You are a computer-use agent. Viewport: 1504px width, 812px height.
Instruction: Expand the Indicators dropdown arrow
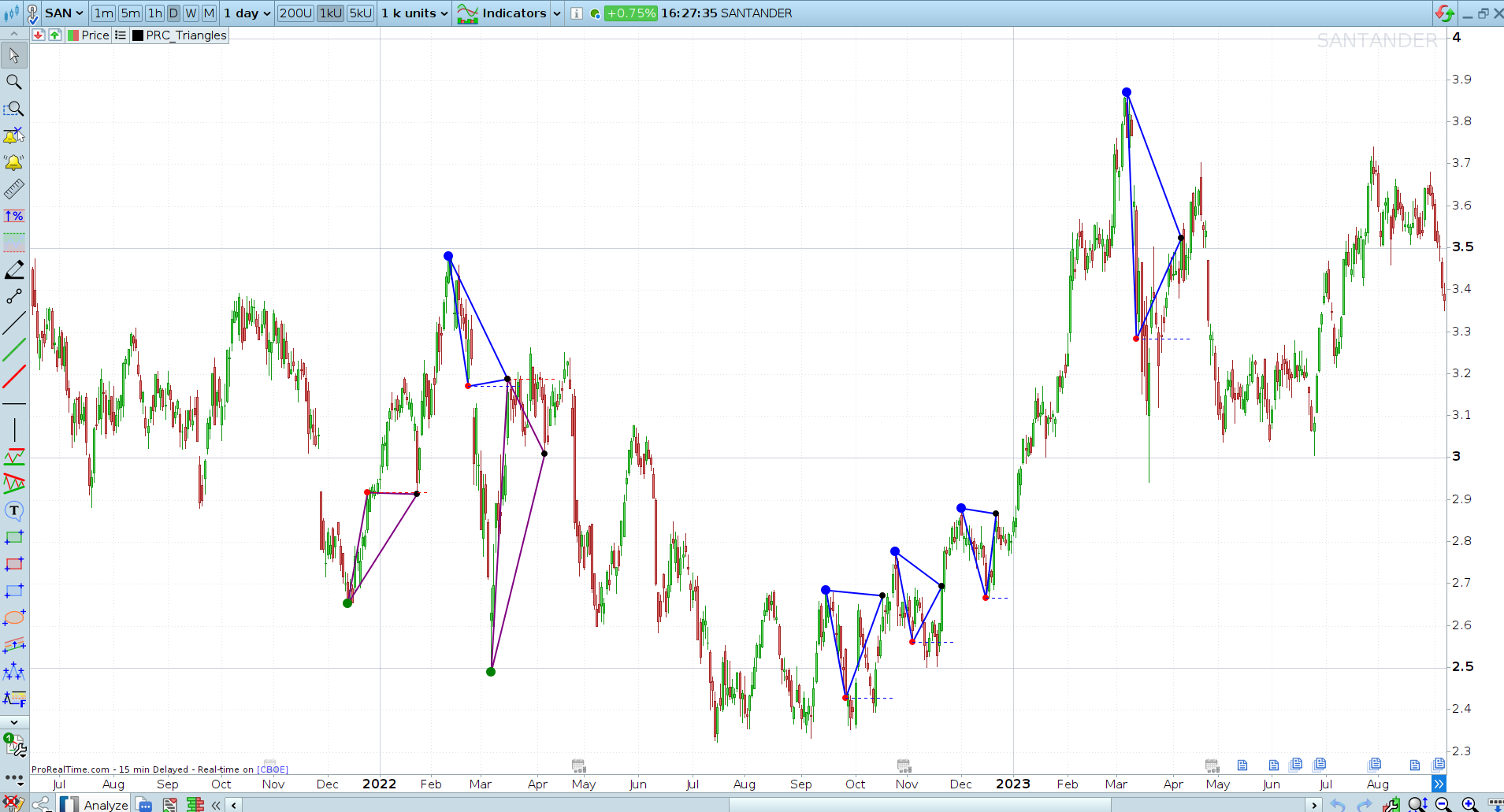556,13
